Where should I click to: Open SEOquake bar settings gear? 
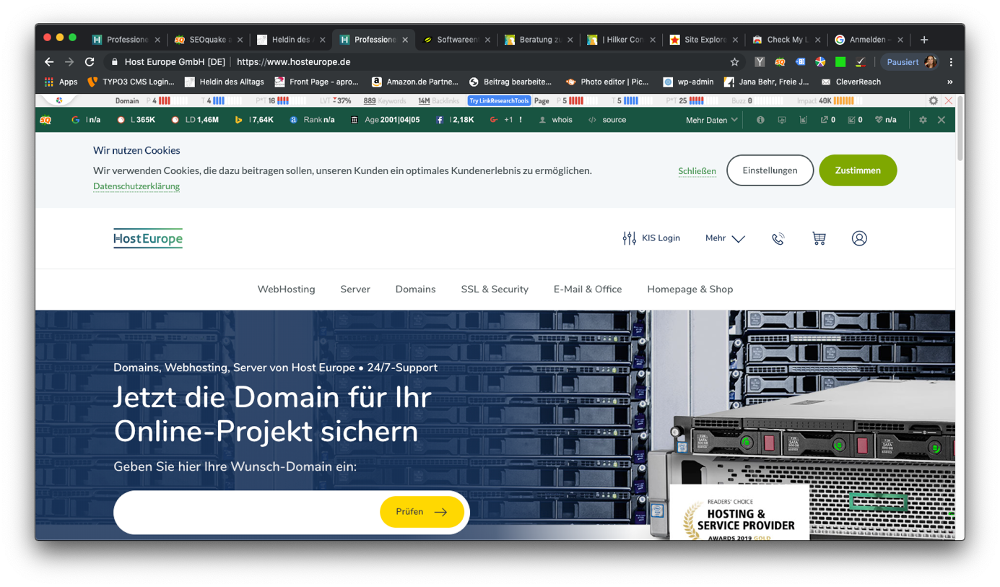coord(923,120)
